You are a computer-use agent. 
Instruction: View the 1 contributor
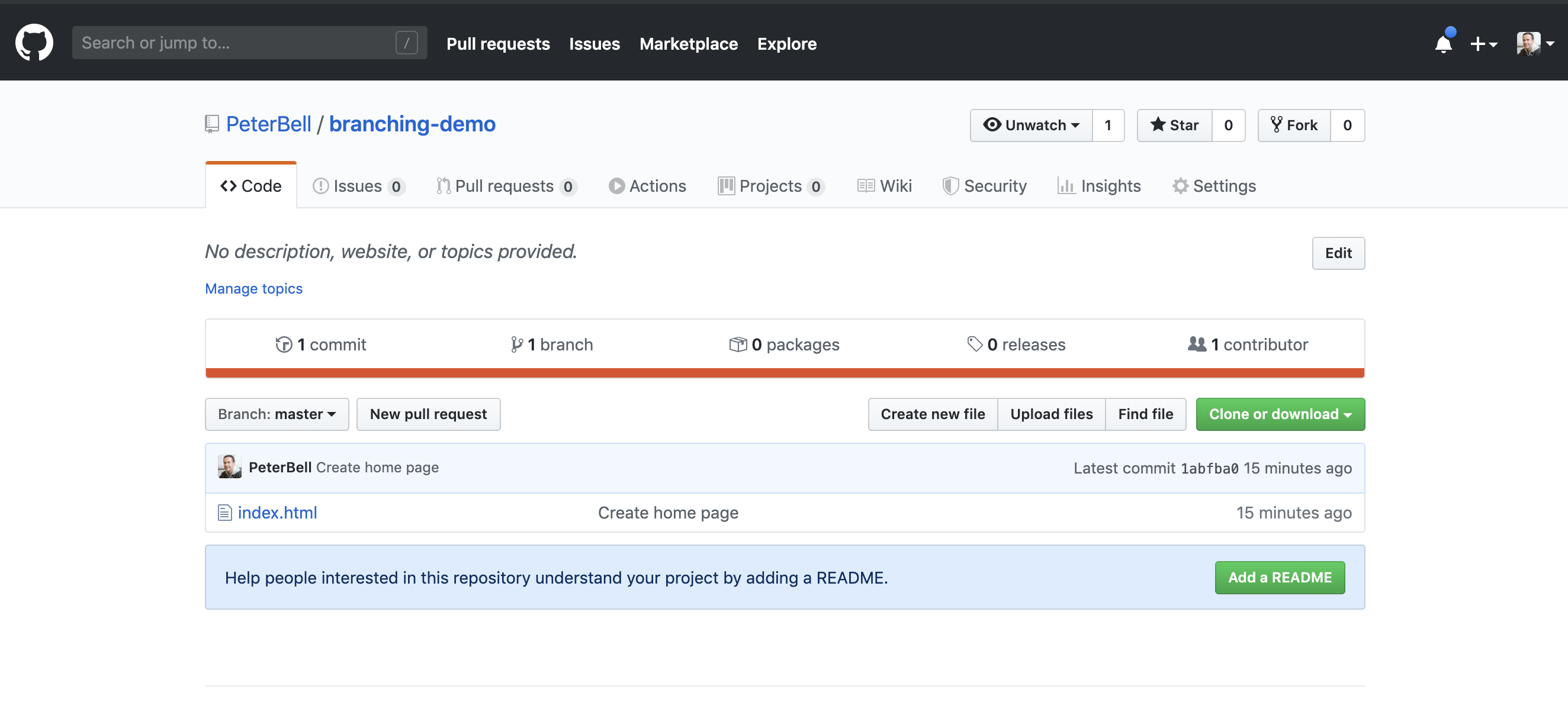point(1247,344)
